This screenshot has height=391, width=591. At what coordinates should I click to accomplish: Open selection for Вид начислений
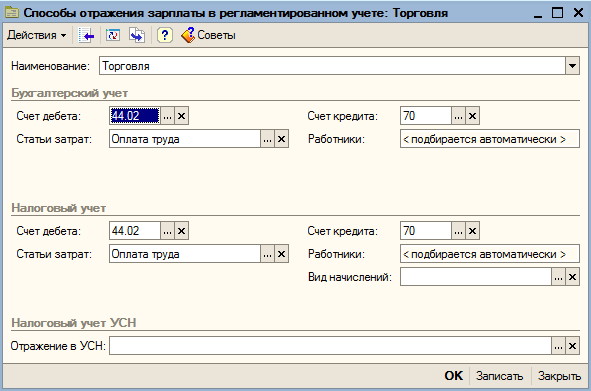tap(558, 277)
